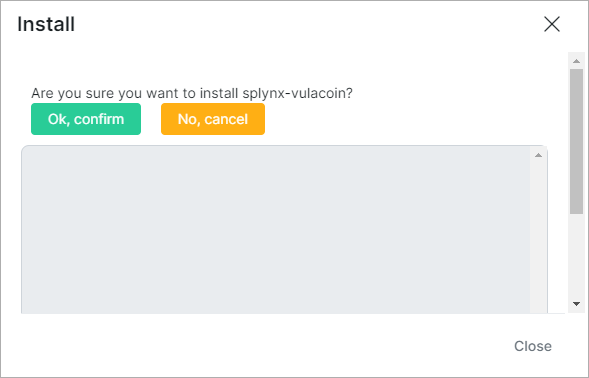Image resolution: width=589 pixels, height=378 pixels.
Task: Click the 'Are you sure' confirmation message
Action: click(192, 93)
